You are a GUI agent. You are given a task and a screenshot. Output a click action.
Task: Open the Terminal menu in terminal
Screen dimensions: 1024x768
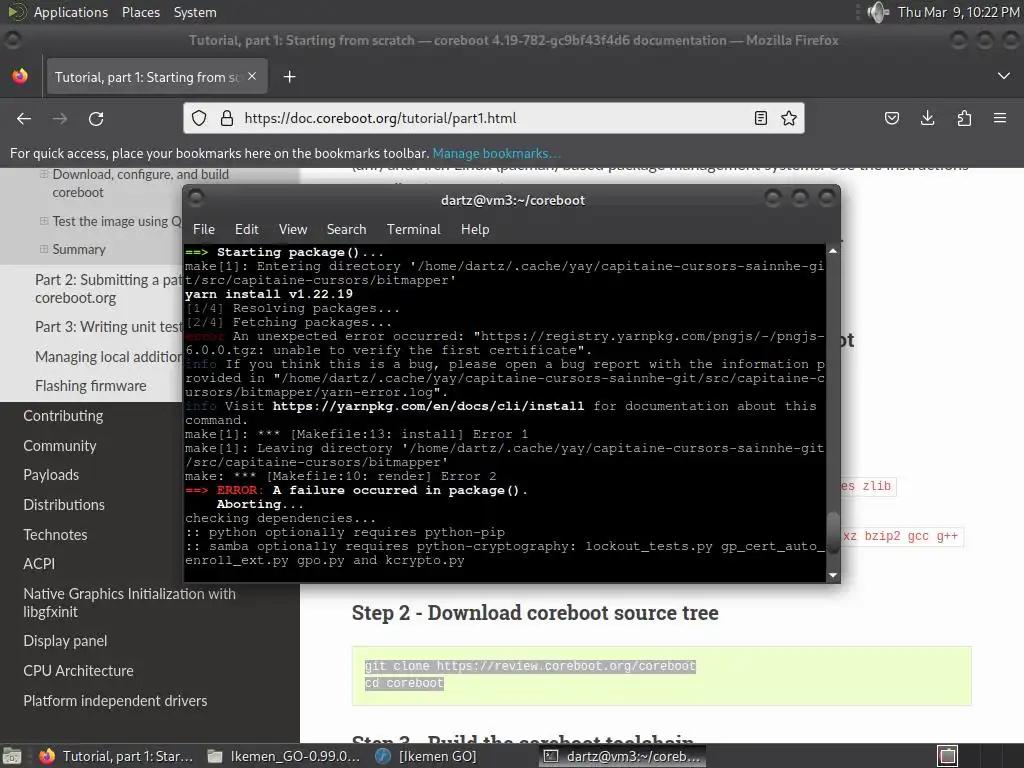413,229
